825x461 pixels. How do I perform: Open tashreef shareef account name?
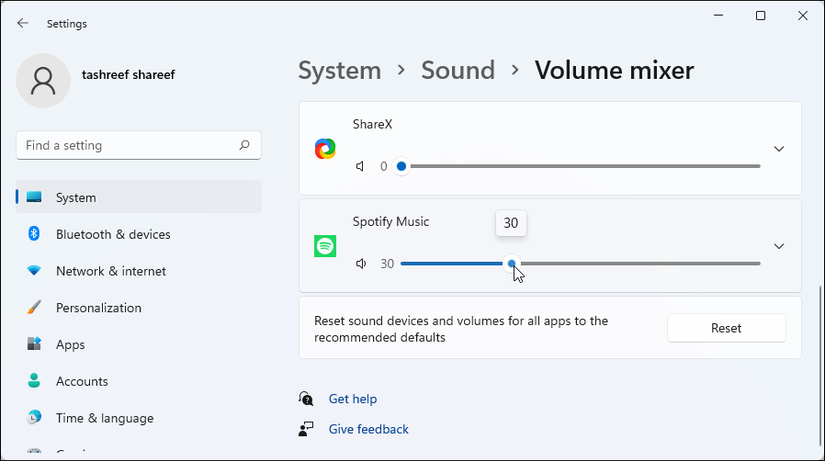click(128, 75)
